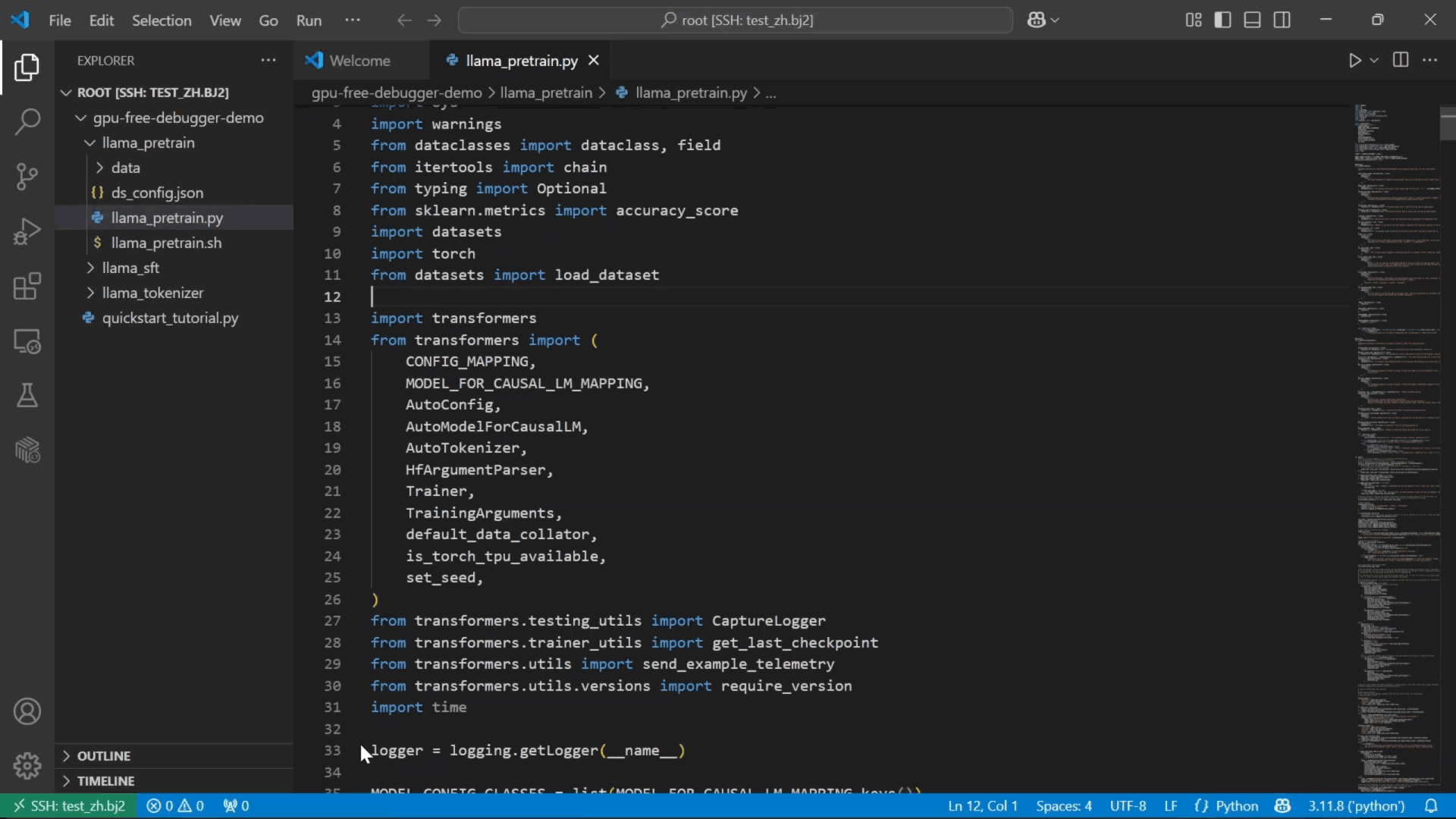Toggle primary side bar visibility
This screenshot has width=1456, height=819.
1222,20
